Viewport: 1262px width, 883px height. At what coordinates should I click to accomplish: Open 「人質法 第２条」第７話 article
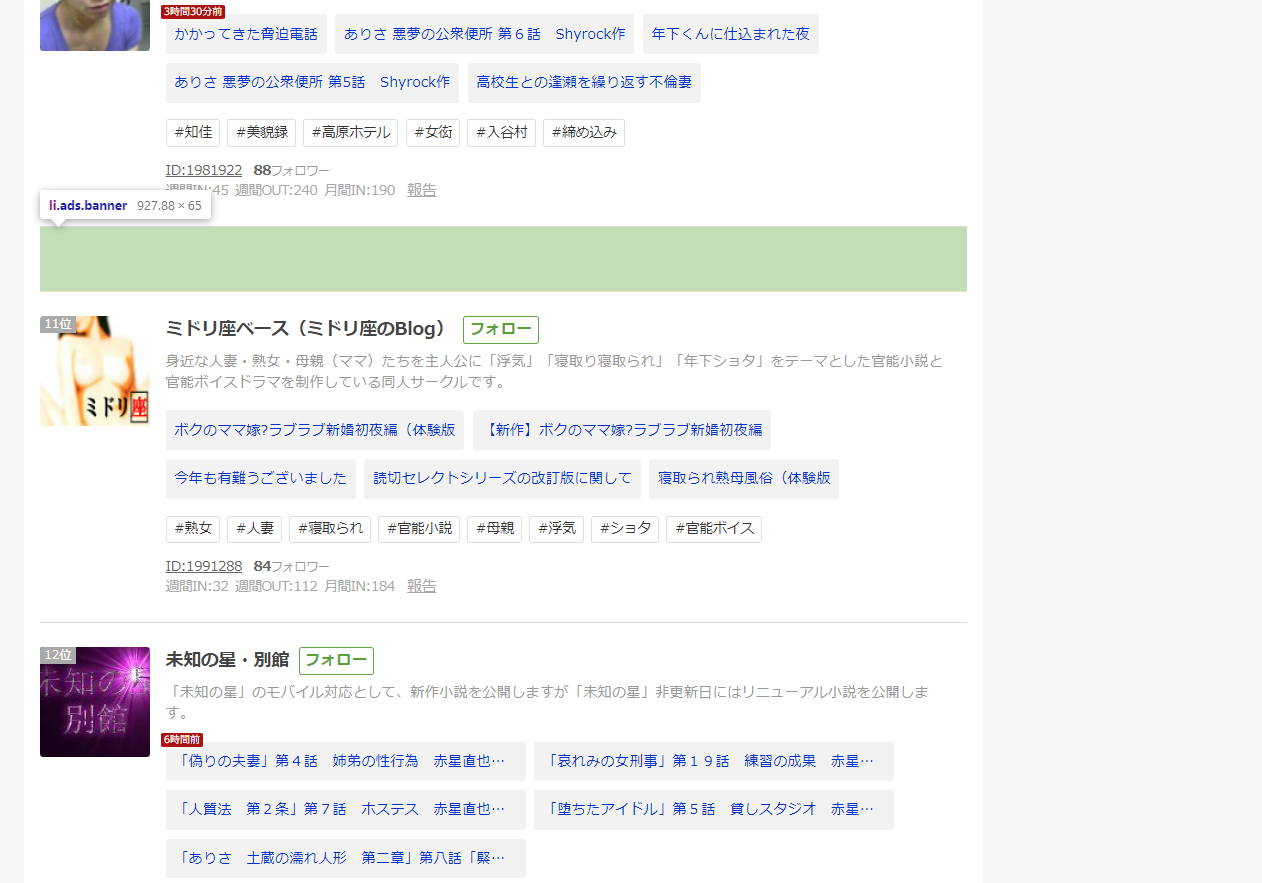point(345,810)
